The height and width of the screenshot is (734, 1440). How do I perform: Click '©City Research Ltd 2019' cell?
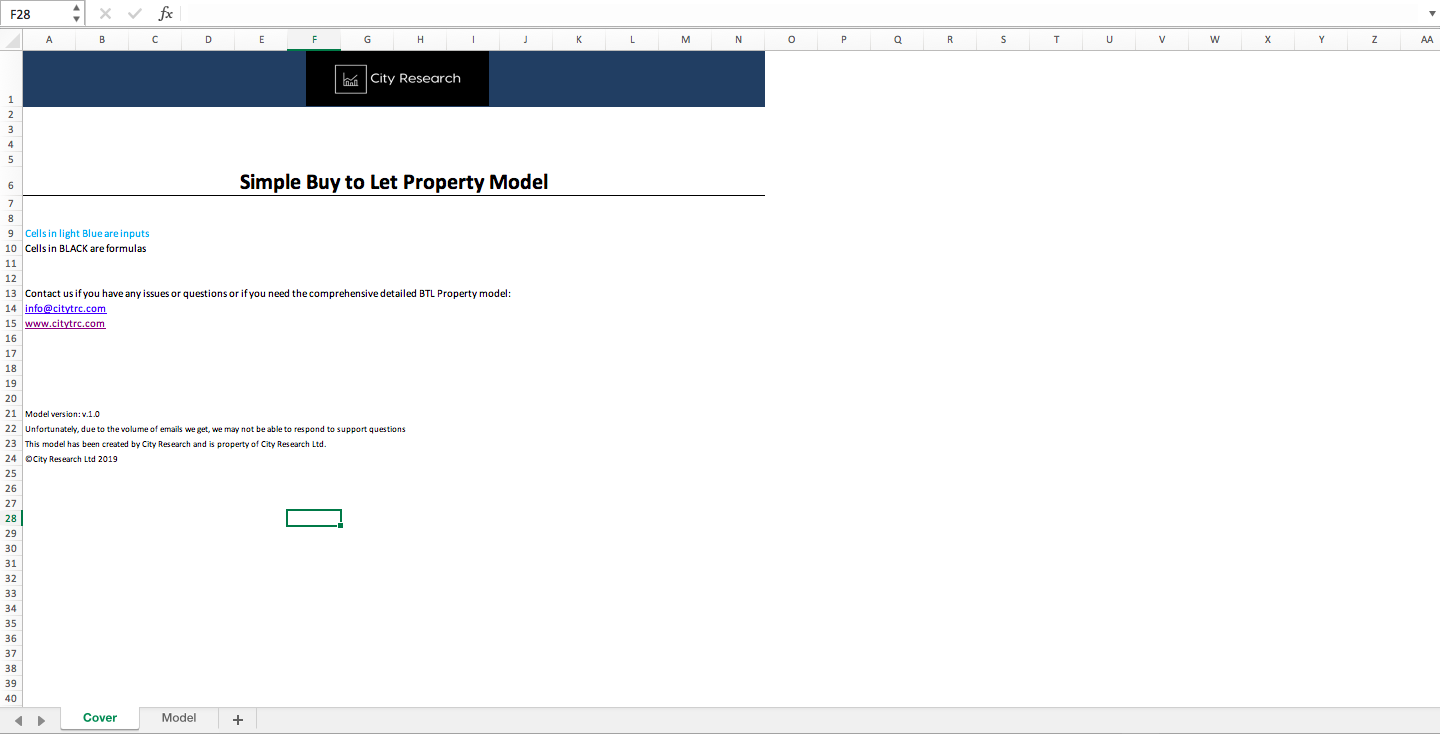coord(71,459)
